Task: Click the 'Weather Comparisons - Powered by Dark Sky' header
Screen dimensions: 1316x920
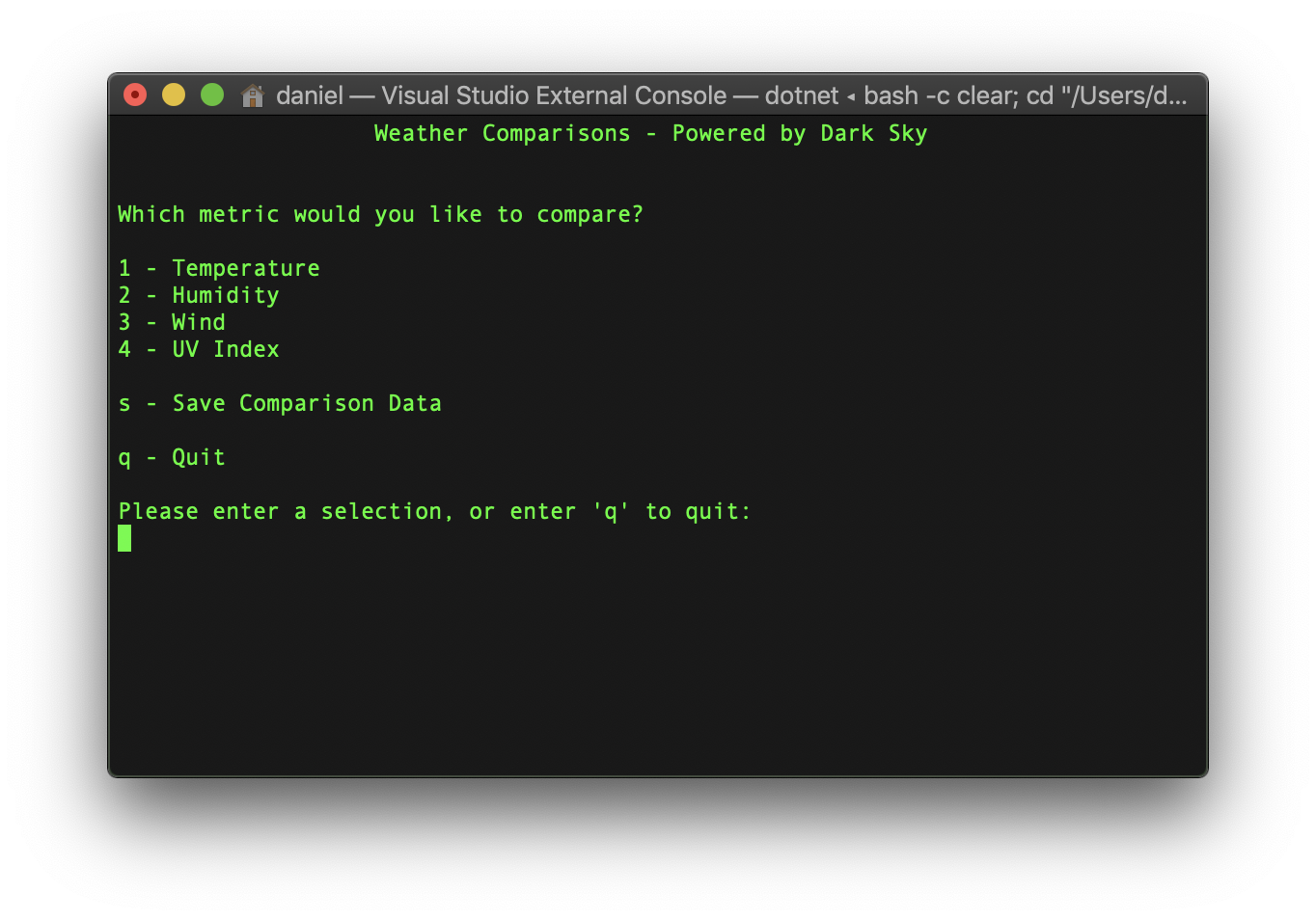Action: click(x=650, y=134)
